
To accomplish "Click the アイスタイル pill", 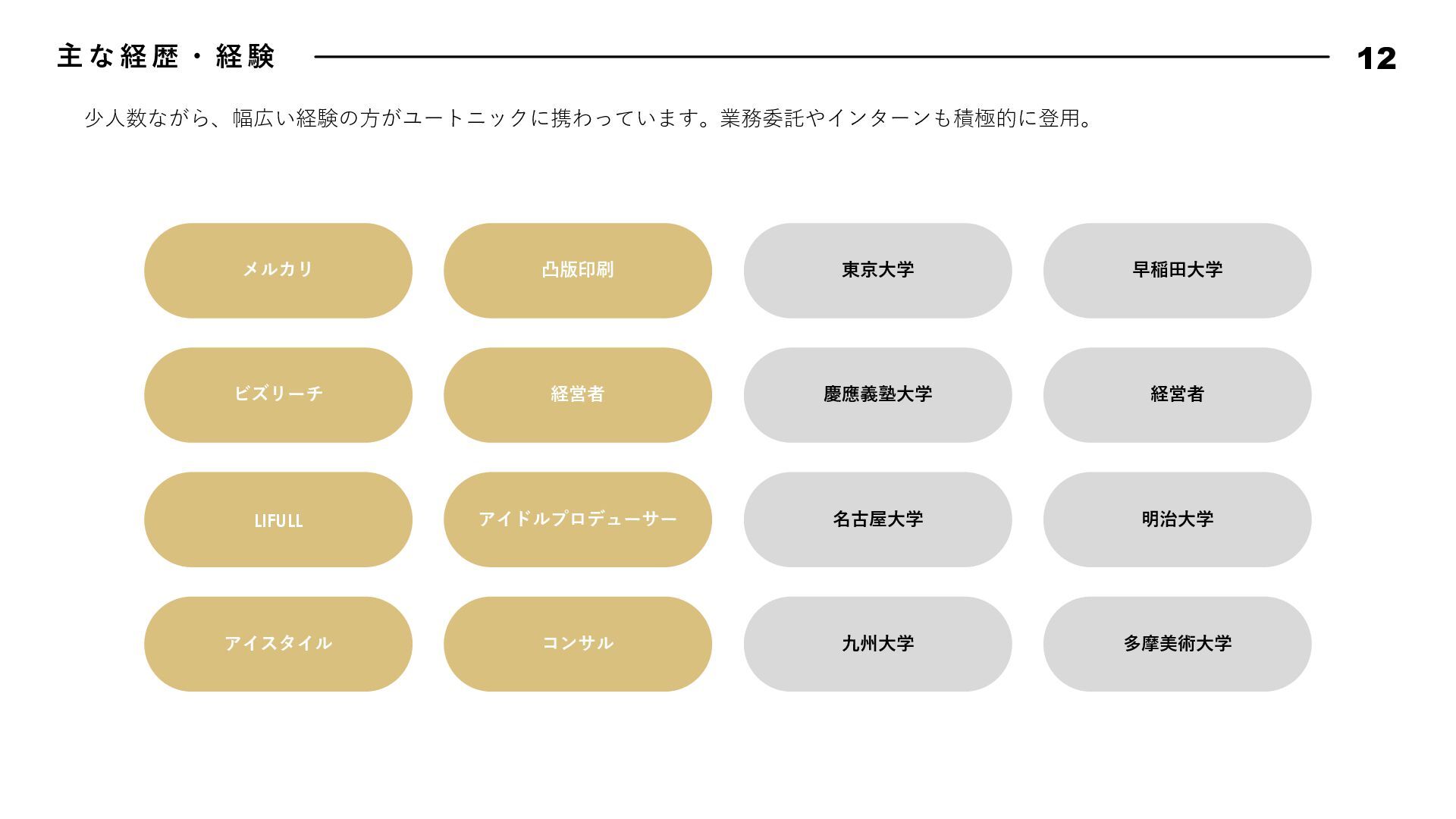I will pyautogui.click(x=278, y=644).
